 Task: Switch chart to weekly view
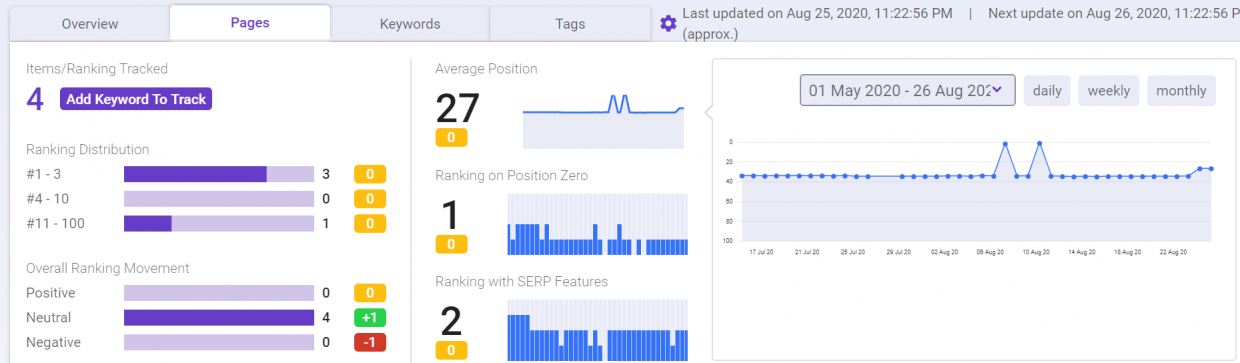pyautogui.click(x=1109, y=90)
